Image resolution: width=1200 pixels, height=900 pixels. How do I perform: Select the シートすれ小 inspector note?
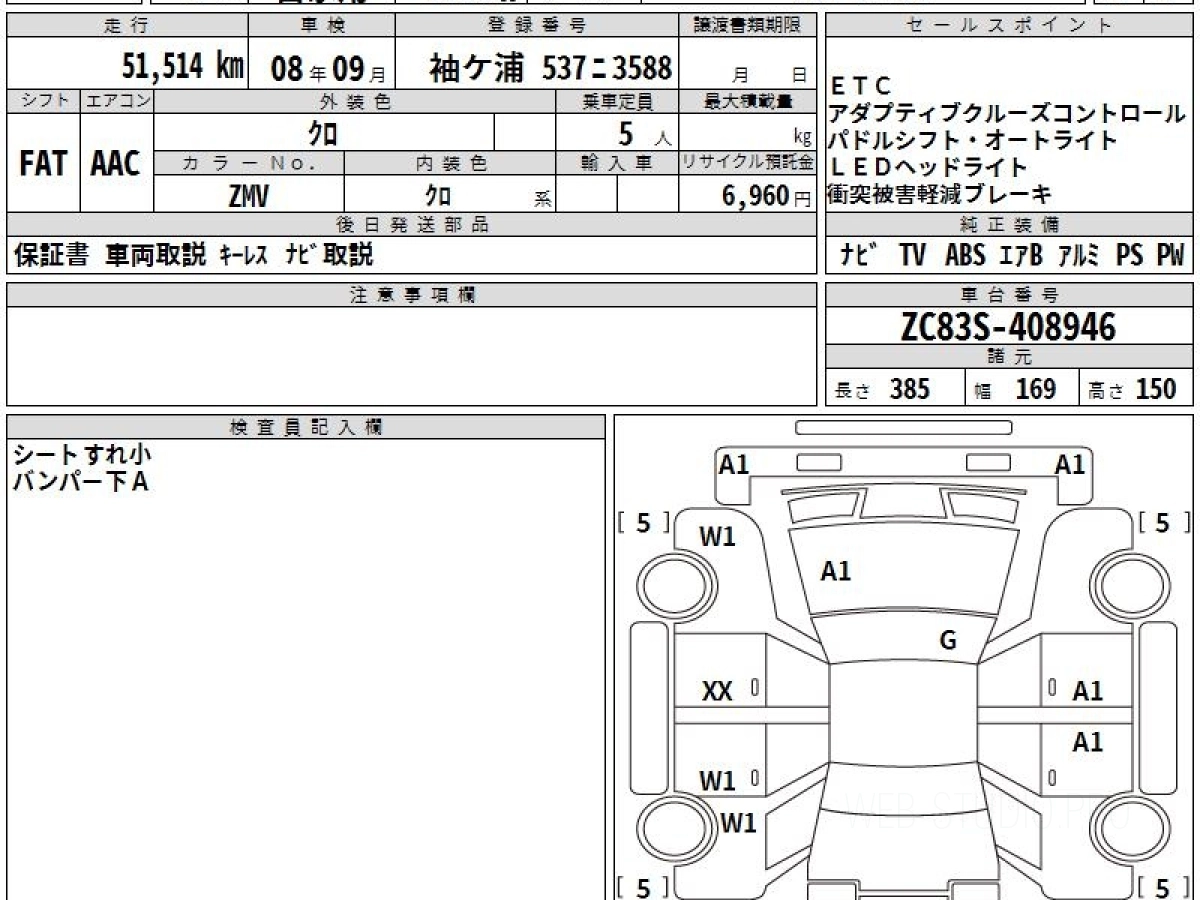tap(82, 455)
